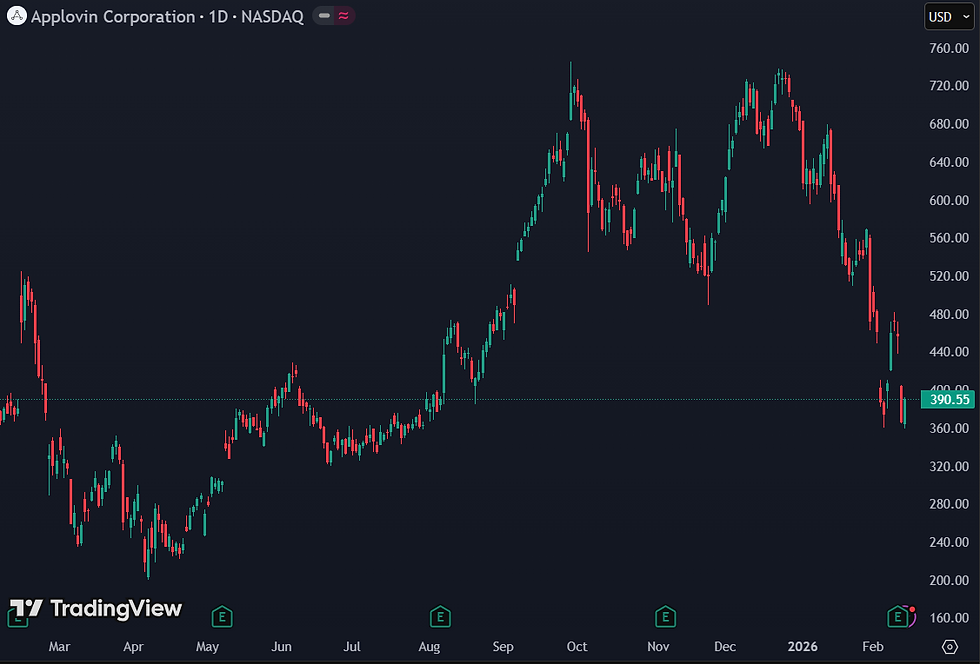Click the Apr label on time axis
The width and height of the screenshot is (980, 664).
tap(133, 646)
